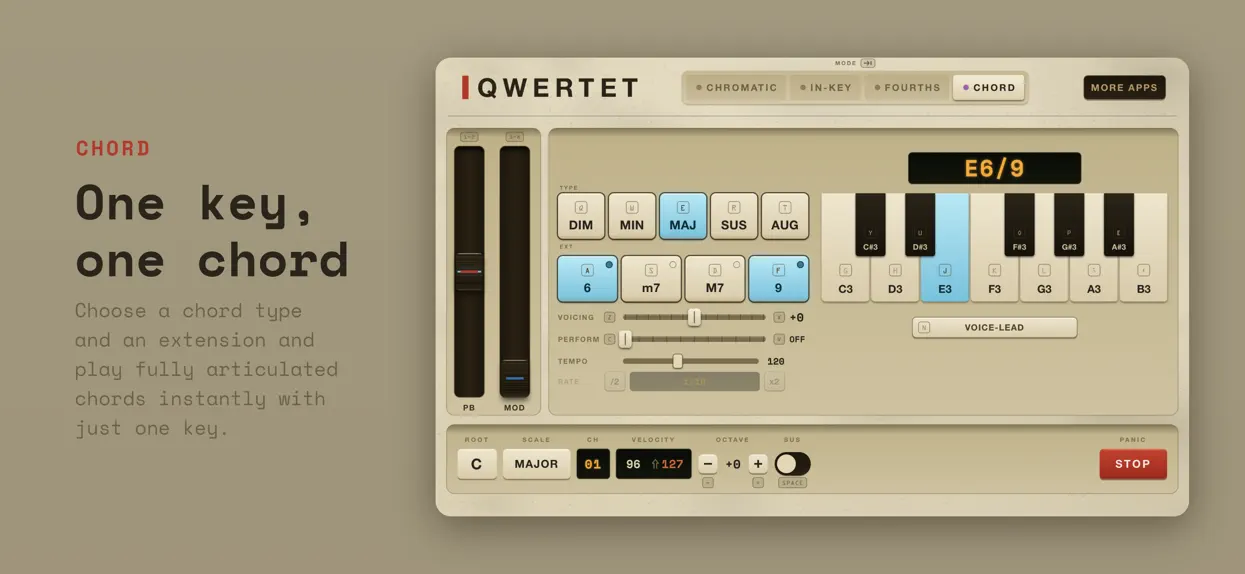Image resolution: width=1245 pixels, height=574 pixels.
Task: Play the C3 white key
Action: click(846, 281)
